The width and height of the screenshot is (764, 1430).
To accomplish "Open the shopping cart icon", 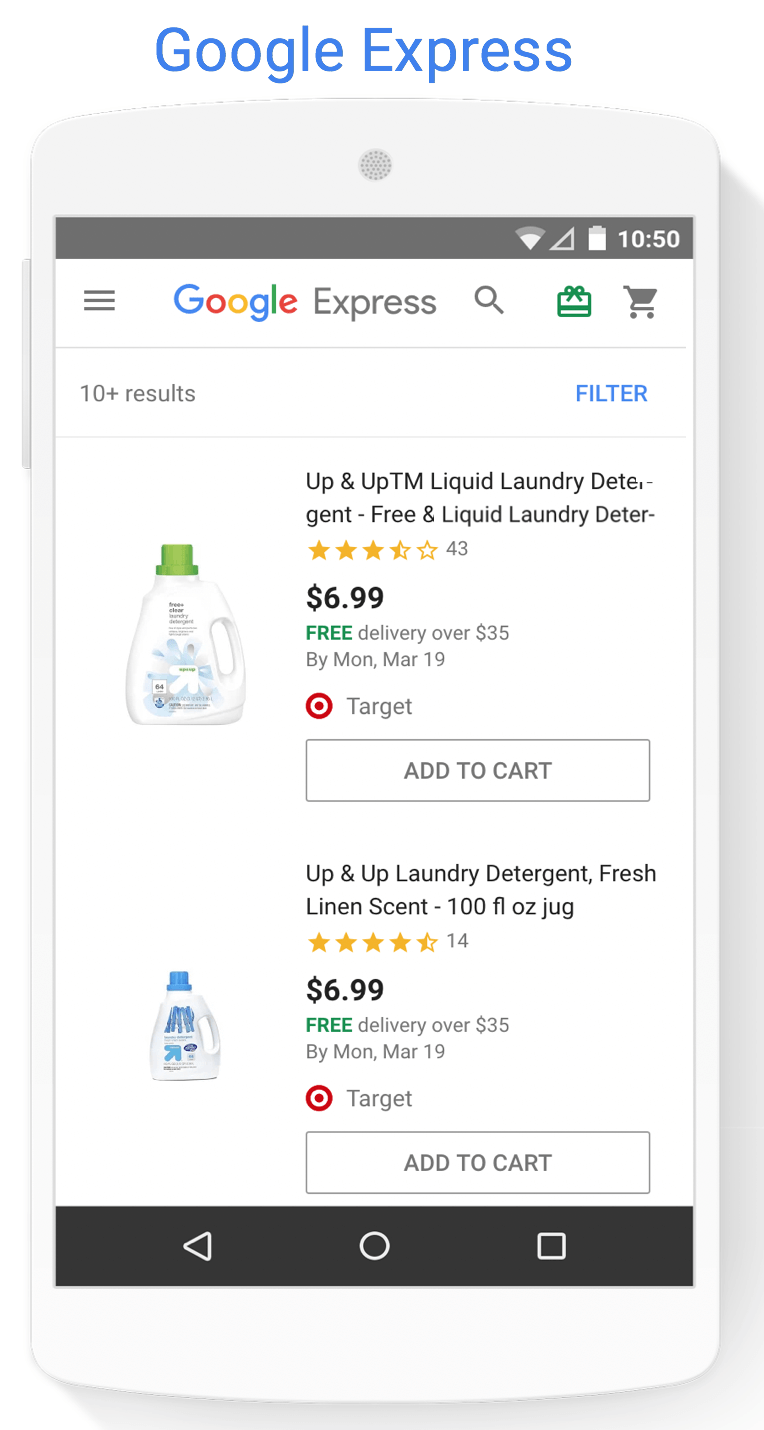I will pos(641,301).
